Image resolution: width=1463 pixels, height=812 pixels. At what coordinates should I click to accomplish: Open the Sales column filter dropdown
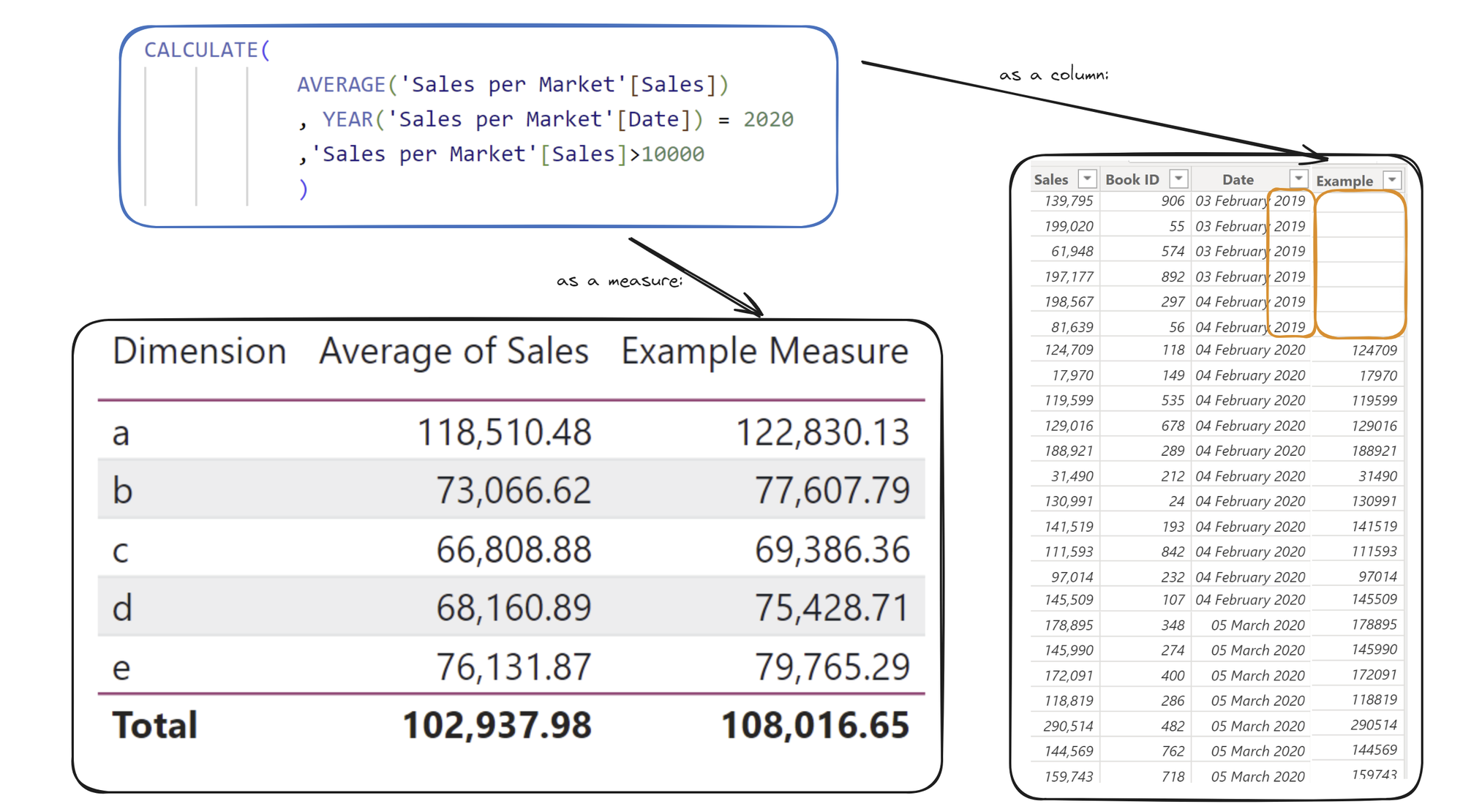[1088, 178]
